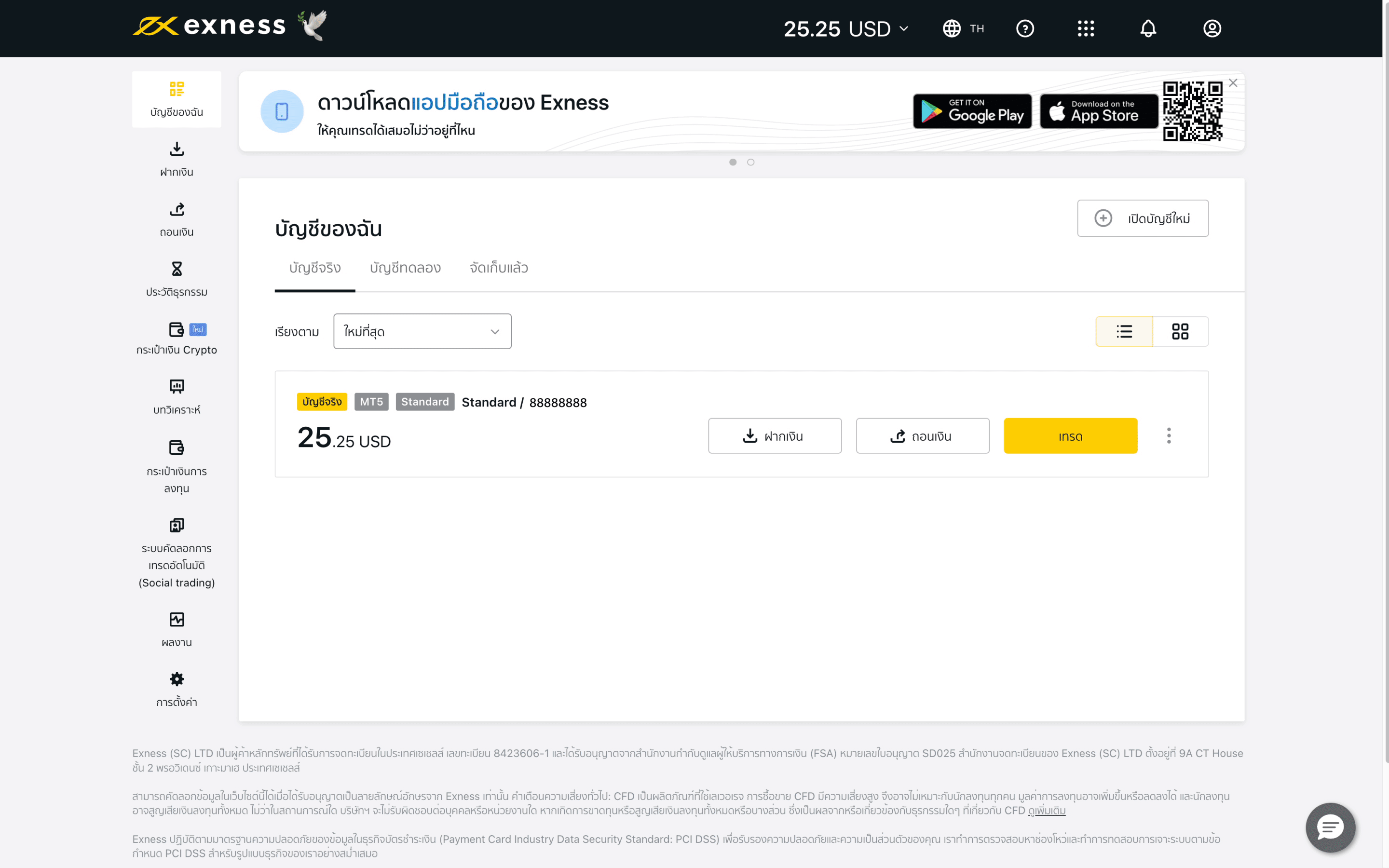Open ผลงาน performance in sidebar
Screen dimensions: 1389x868
[x=177, y=630]
